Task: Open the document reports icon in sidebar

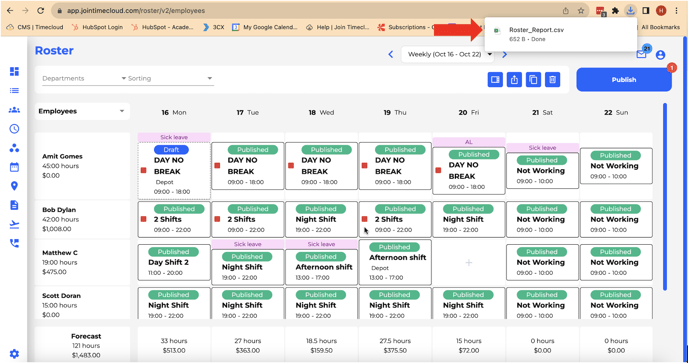Action: (14, 205)
